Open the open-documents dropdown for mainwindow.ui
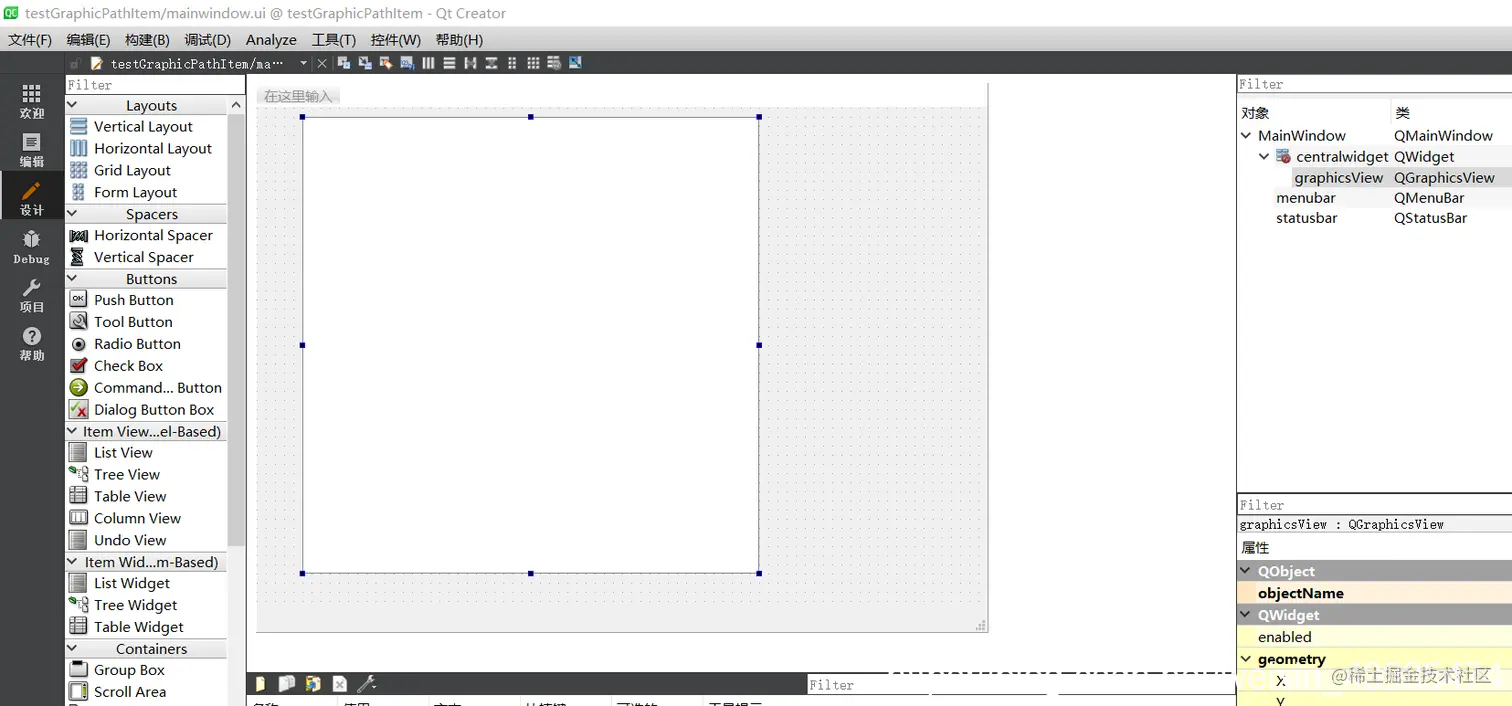Screen dimensions: 1512x706 (304, 63)
